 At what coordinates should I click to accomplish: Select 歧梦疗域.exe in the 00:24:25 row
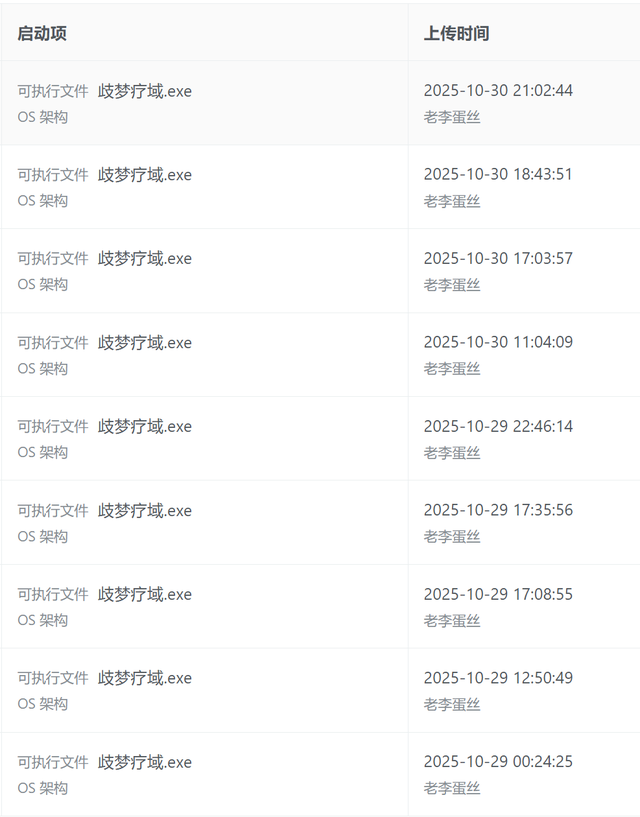point(145,762)
